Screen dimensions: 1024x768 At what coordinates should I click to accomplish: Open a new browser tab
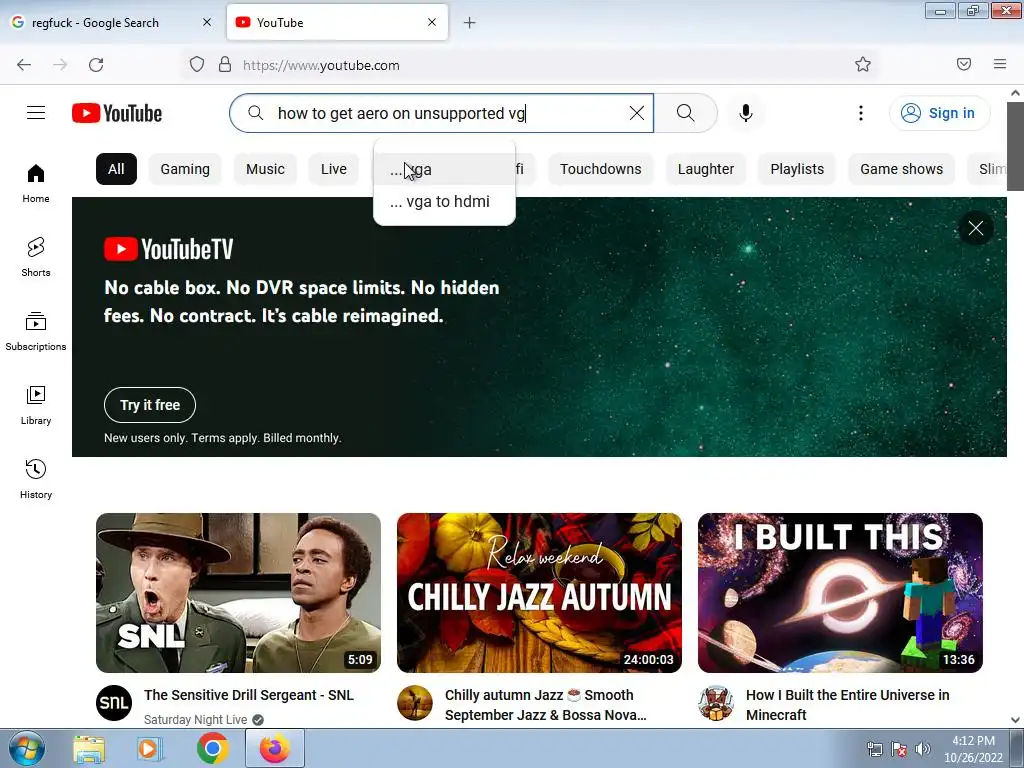click(x=470, y=23)
